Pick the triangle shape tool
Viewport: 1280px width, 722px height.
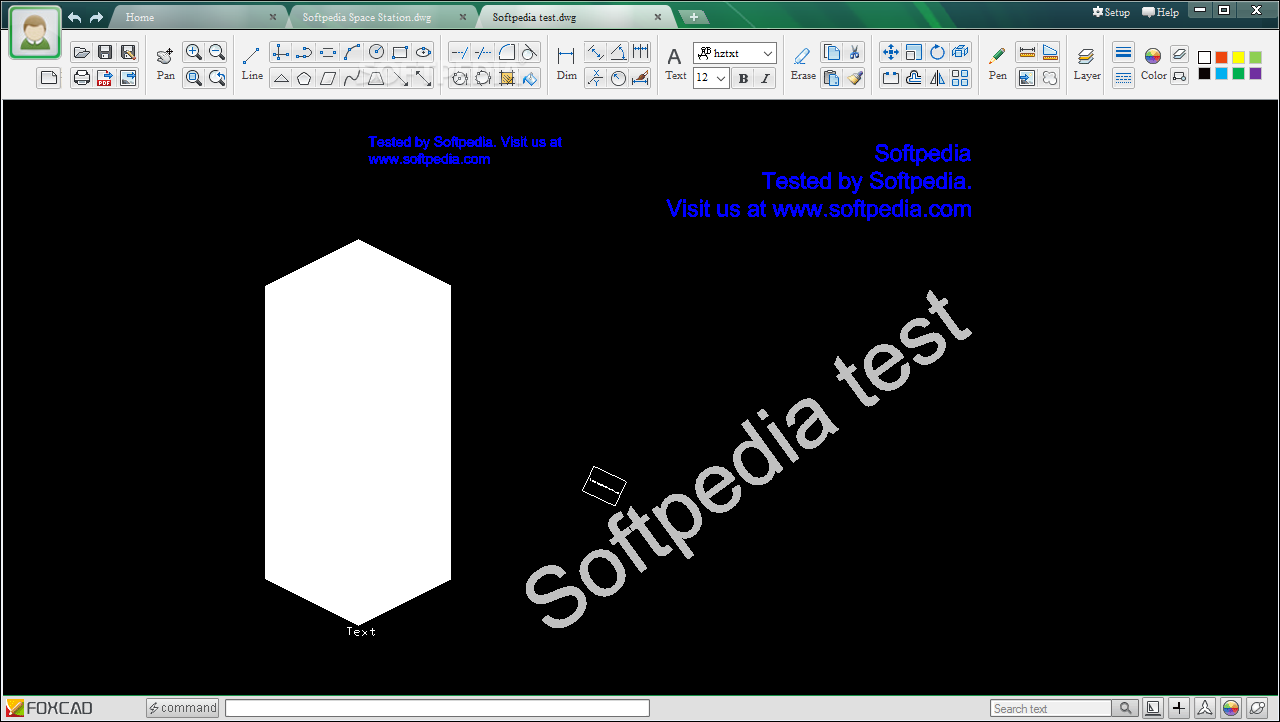(281, 78)
